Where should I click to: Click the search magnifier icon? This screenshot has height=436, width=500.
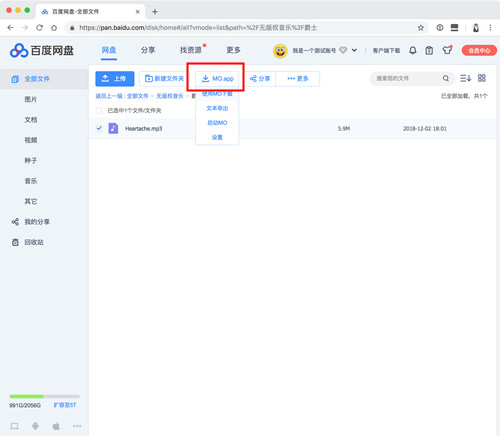(x=446, y=78)
